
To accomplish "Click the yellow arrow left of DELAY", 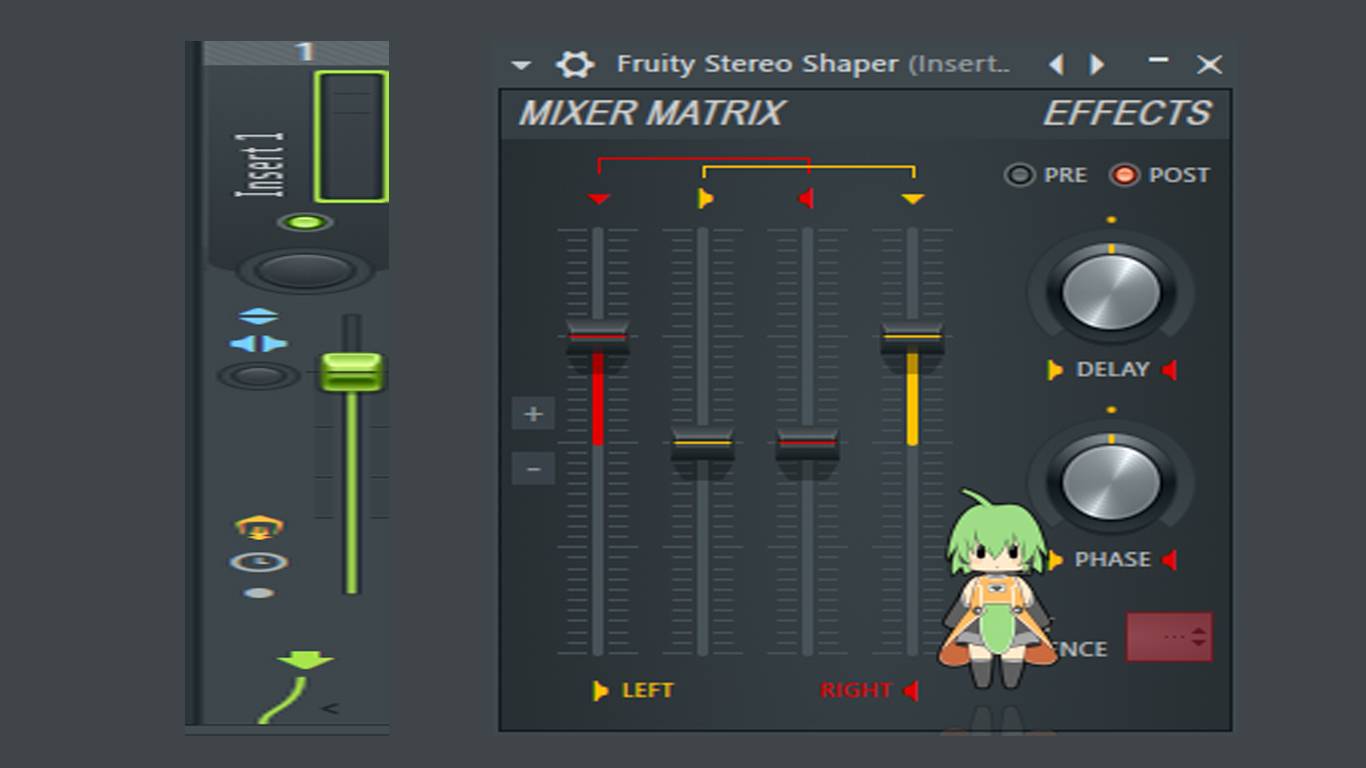I will 1054,370.
